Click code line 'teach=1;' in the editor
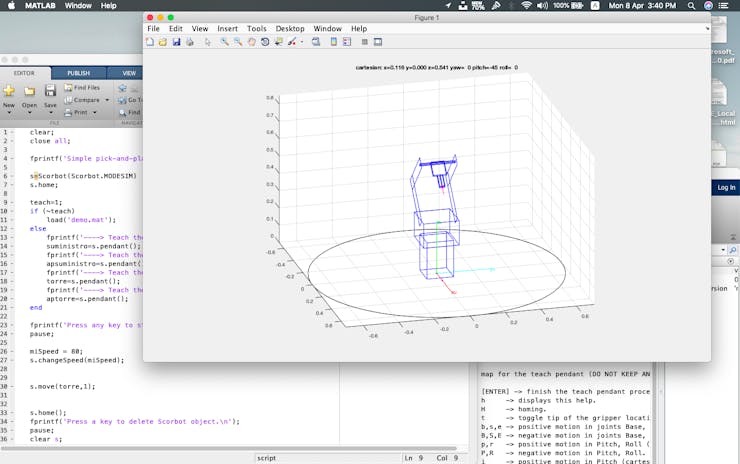This screenshot has width=740, height=464. click(x=46, y=202)
